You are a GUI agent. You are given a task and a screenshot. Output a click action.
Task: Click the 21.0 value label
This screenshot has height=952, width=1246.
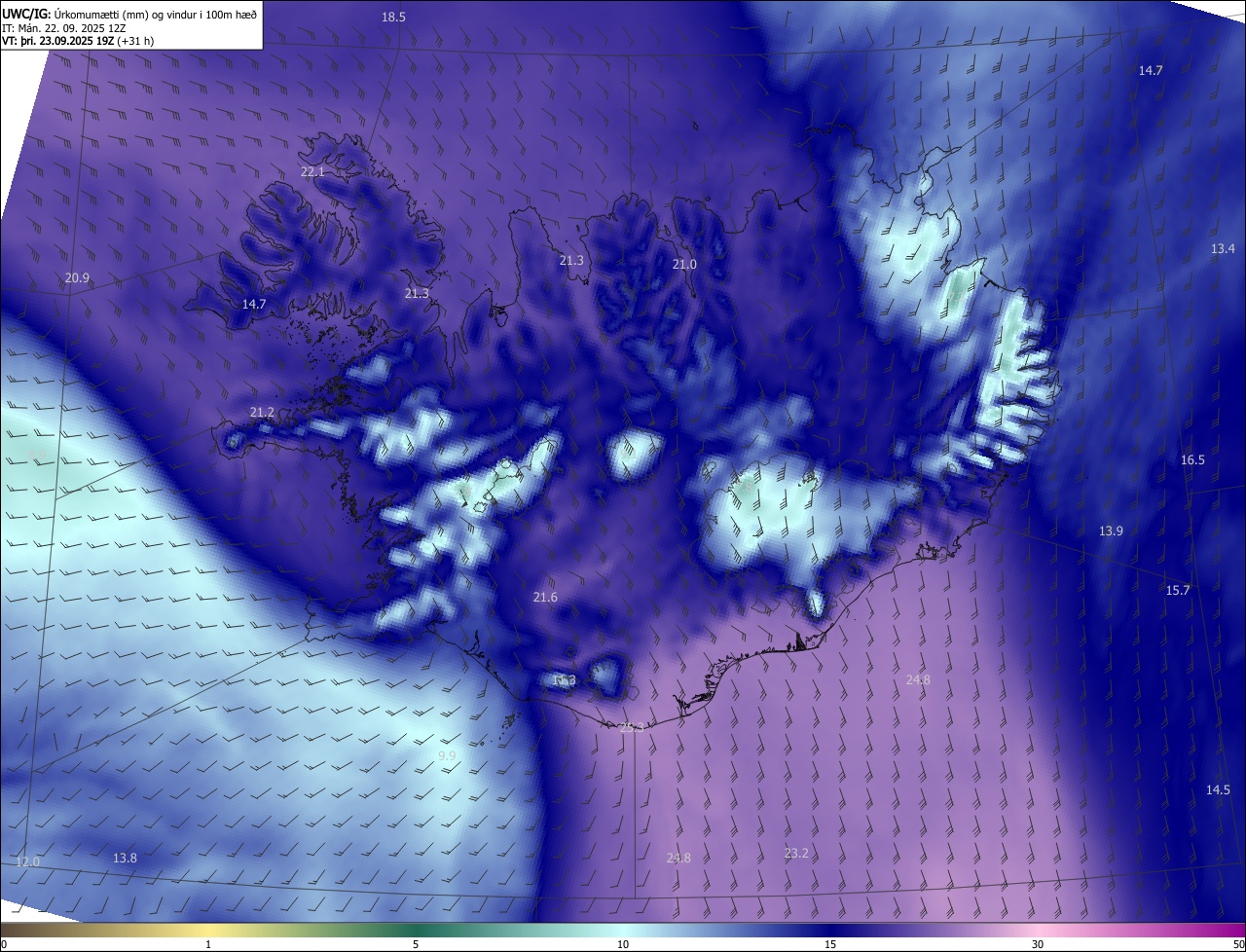(x=684, y=265)
